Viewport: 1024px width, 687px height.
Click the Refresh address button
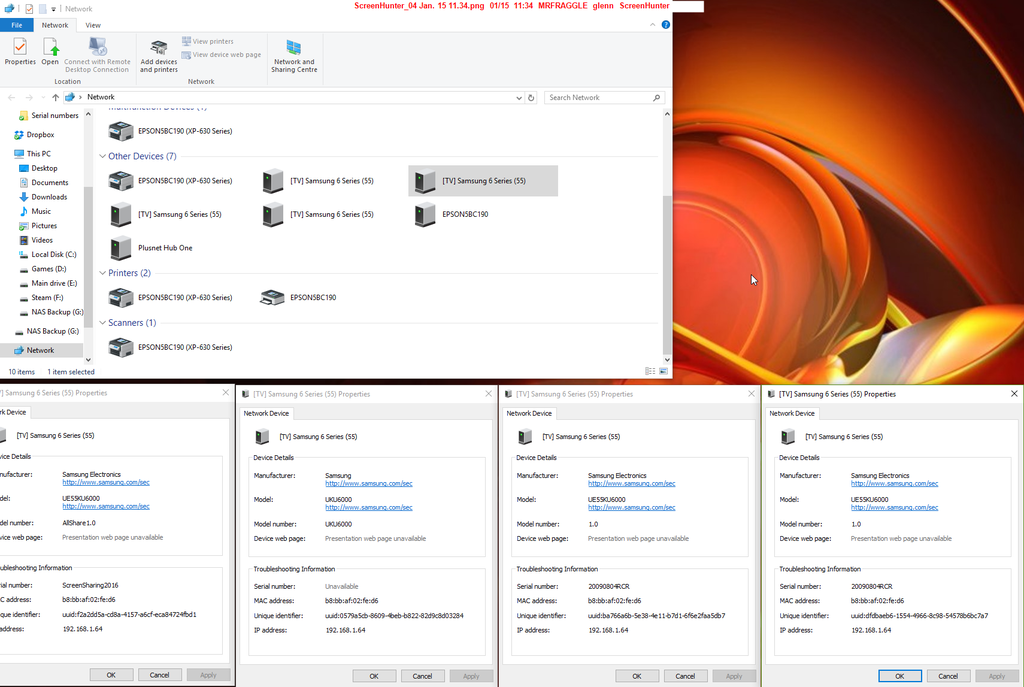pos(531,97)
